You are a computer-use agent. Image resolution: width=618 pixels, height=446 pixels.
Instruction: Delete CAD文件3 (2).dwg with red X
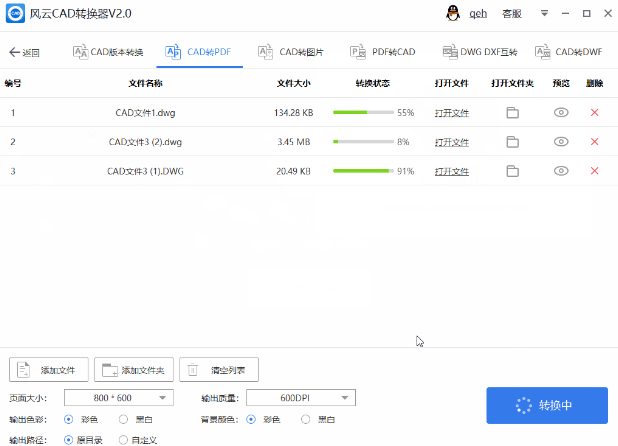(595, 141)
